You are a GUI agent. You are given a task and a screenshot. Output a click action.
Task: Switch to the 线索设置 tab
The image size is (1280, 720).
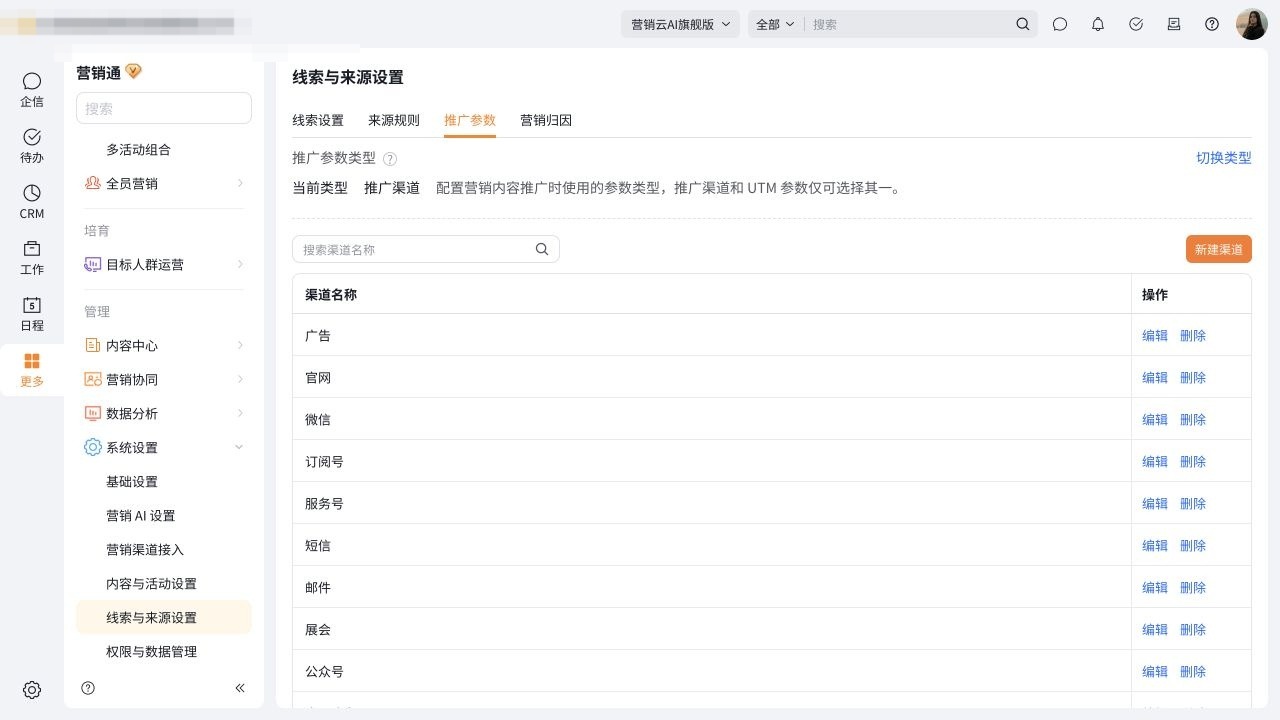point(318,120)
